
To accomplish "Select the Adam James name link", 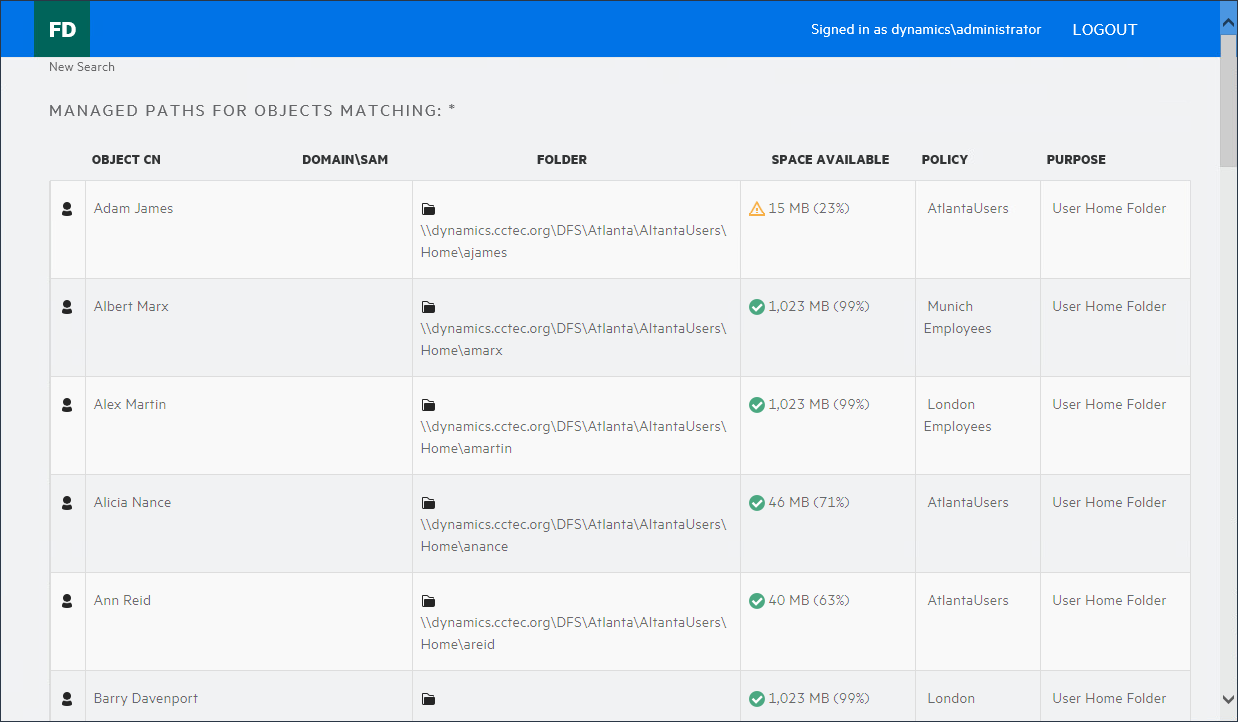I will pos(132,208).
